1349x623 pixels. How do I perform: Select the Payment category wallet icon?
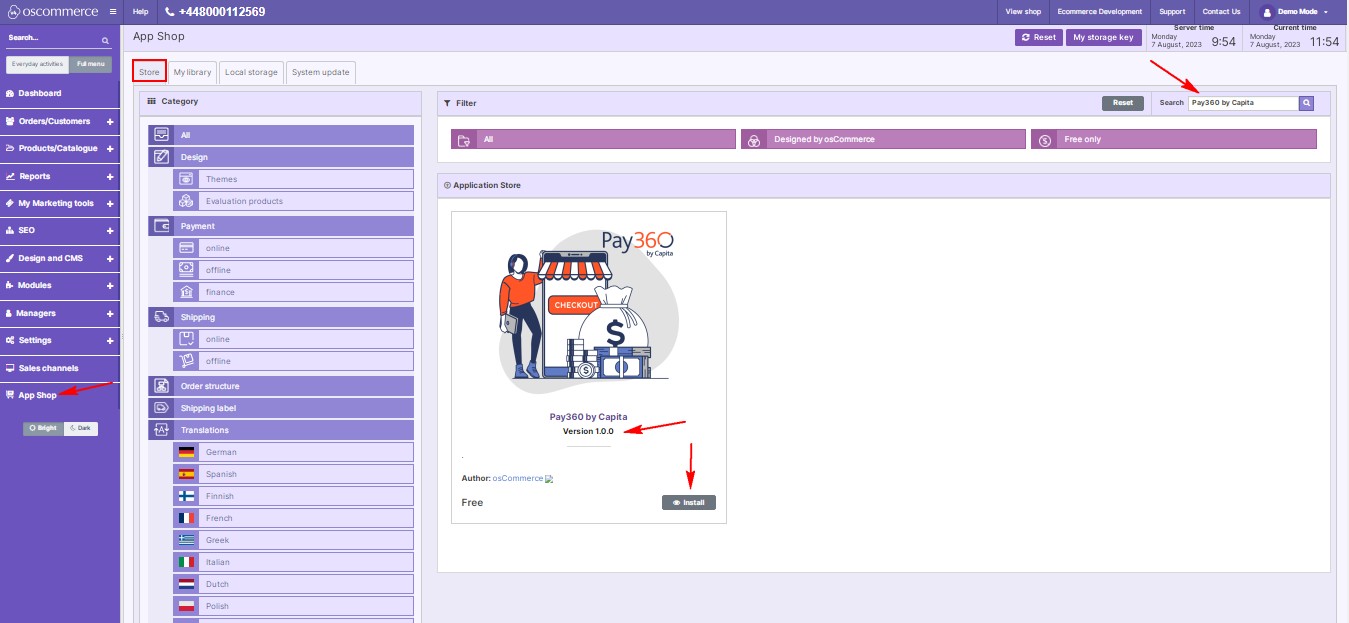[161, 226]
